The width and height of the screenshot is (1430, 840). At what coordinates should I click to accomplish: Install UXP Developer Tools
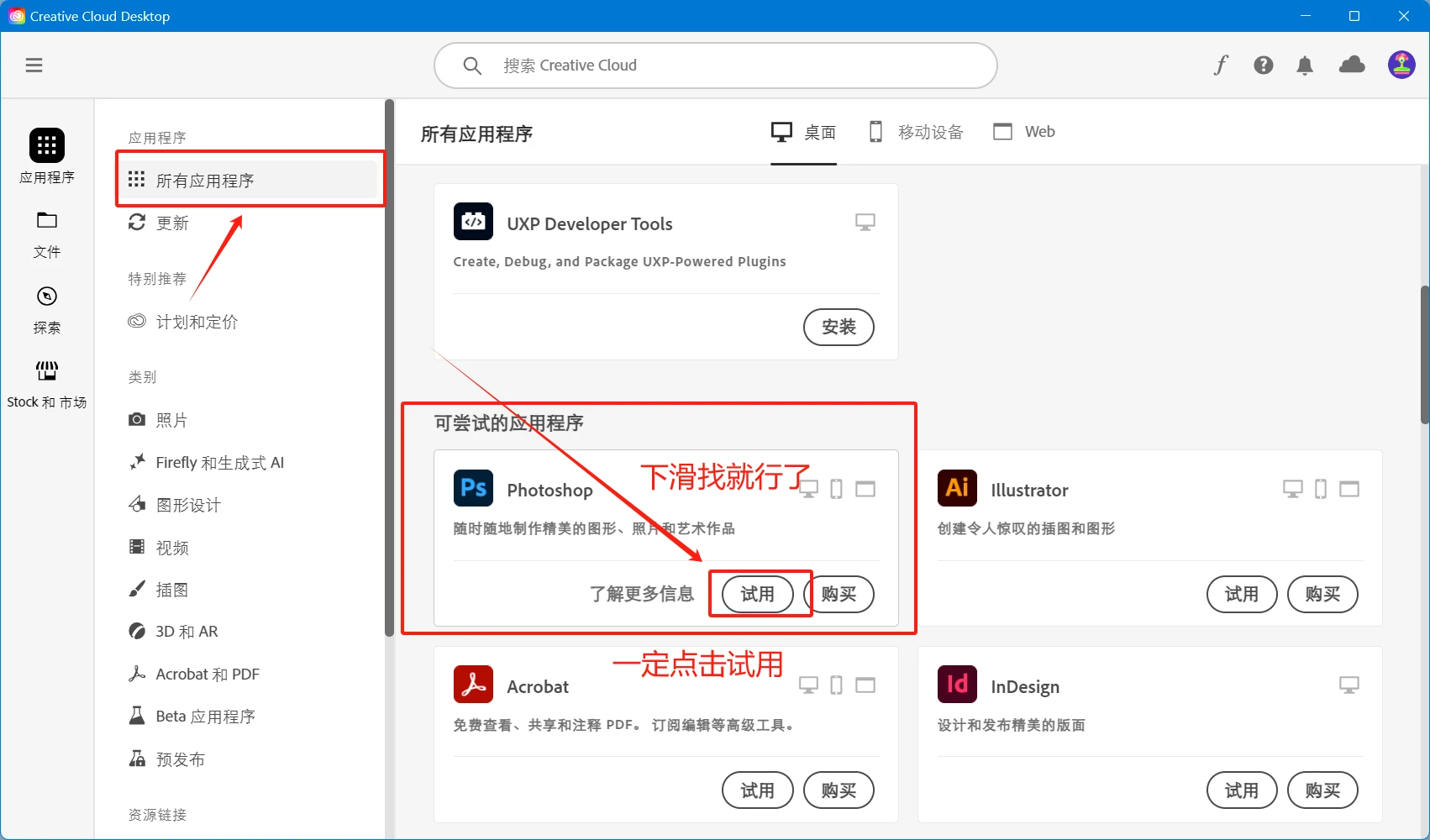[x=839, y=327]
